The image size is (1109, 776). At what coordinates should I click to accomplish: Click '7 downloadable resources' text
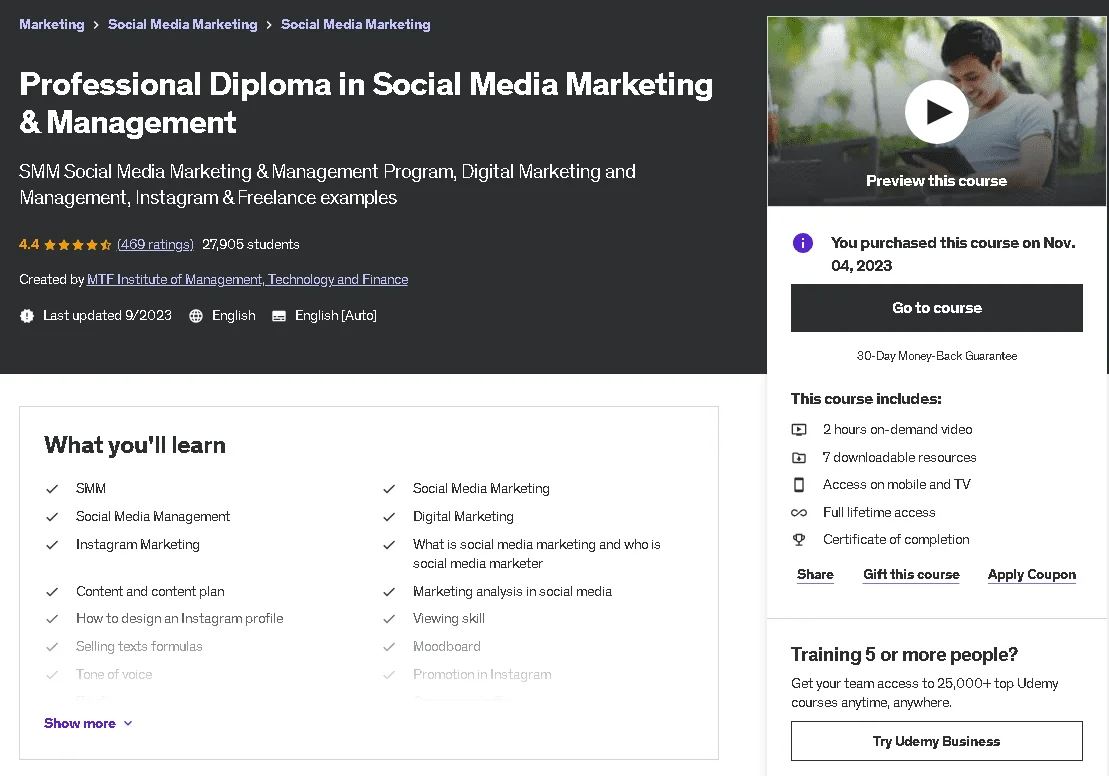900,458
